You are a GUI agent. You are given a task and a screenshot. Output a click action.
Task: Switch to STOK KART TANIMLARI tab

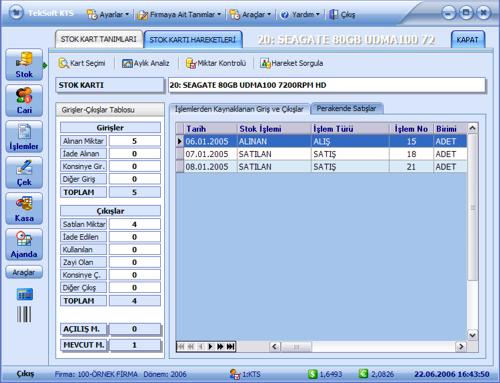[99, 39]
